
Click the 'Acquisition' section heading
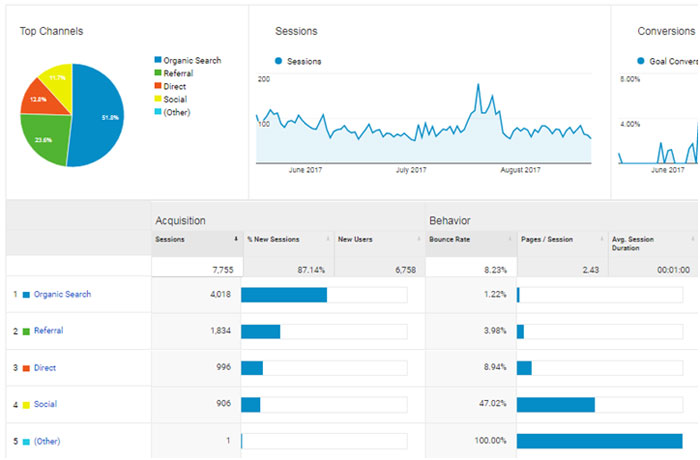pyautogui.click(x=180, y=221)
